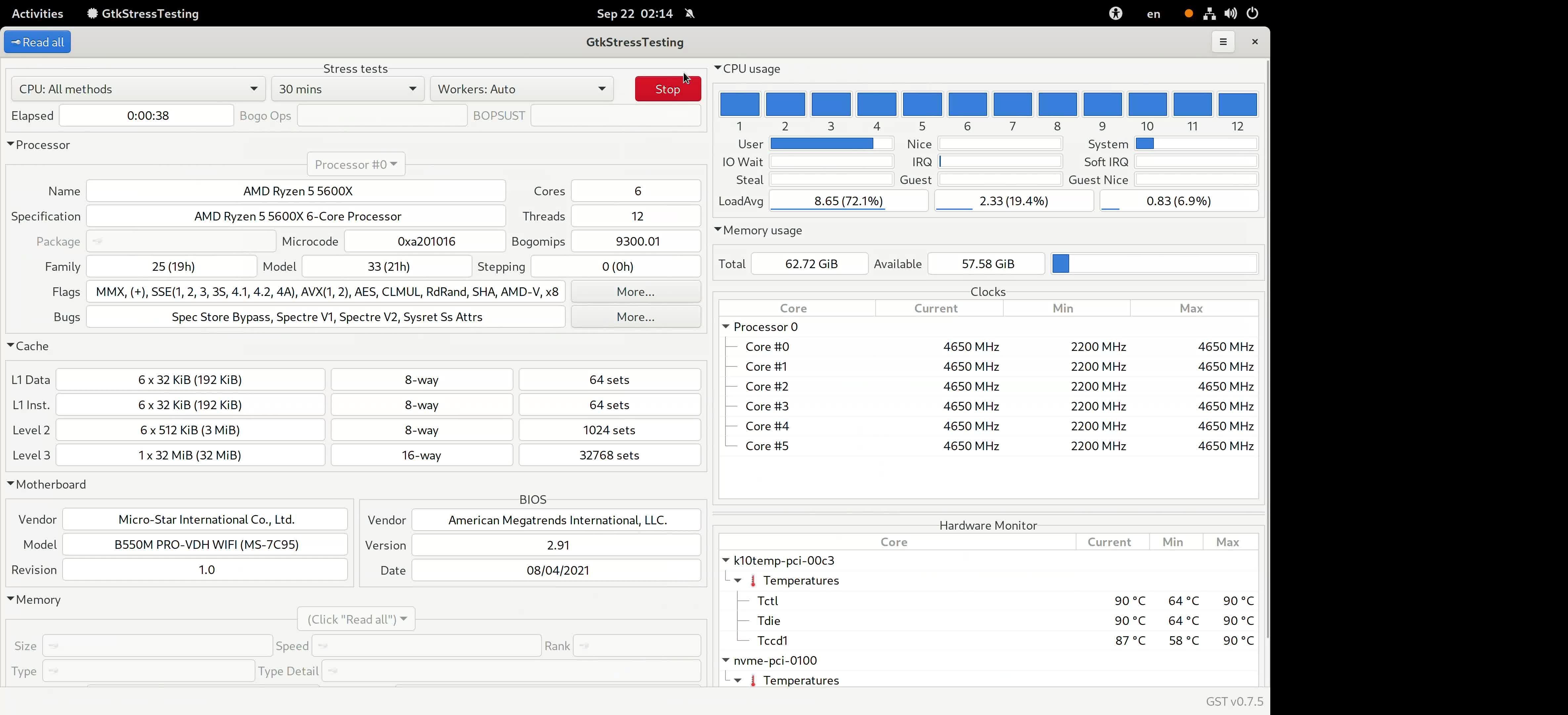Open the Activities overview

37,13
